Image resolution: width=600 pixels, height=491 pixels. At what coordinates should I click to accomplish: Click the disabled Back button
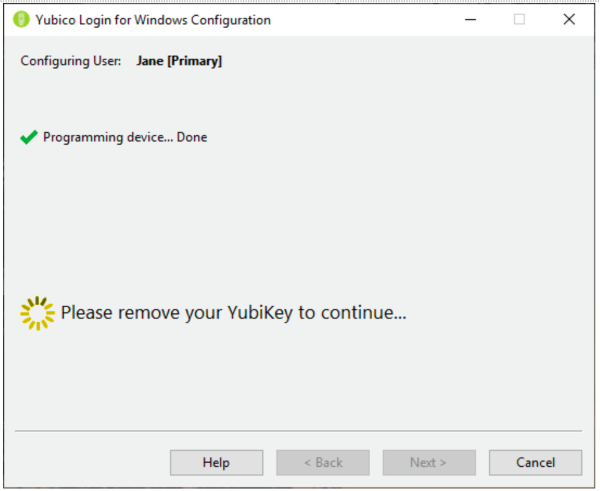tap(322, 462)
